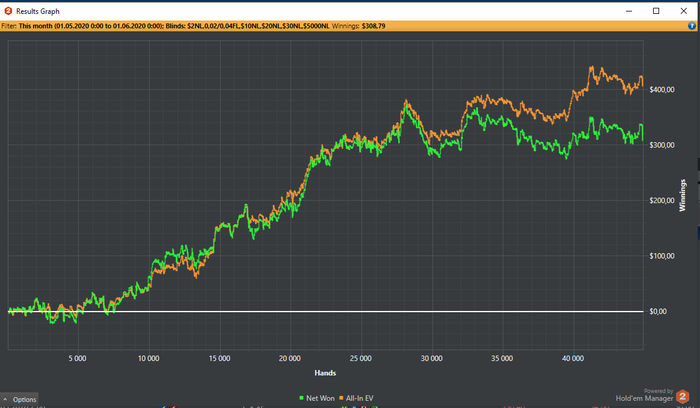Click the Hands axis title
This screenshot has width=700, height=408.
pyautogui.click(x=325, y=373)
